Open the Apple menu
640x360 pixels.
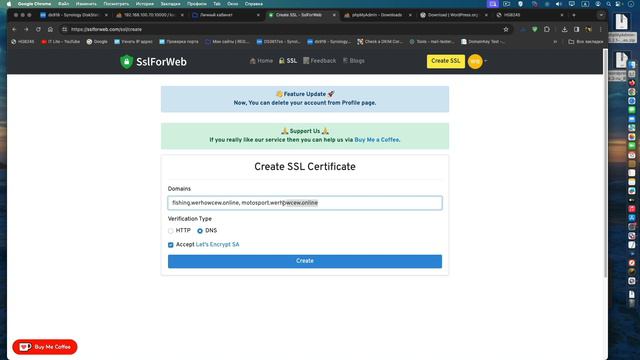[9, 4]
